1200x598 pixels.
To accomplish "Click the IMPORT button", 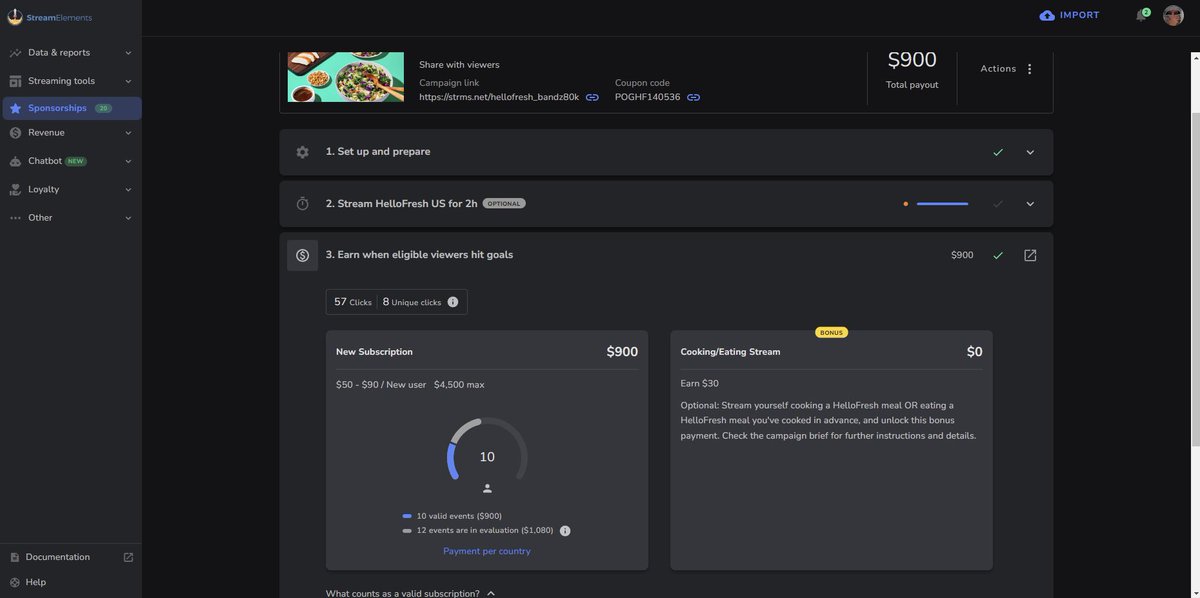I will pyautogui.click(x=1069, y=15).
